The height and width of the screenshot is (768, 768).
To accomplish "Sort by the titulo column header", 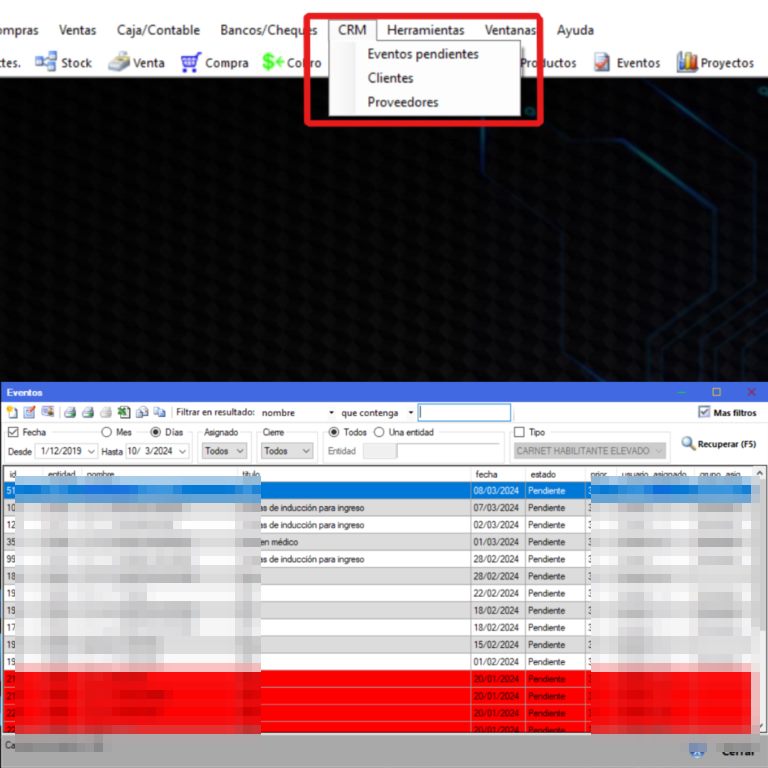I will click(x=355, y=474).
